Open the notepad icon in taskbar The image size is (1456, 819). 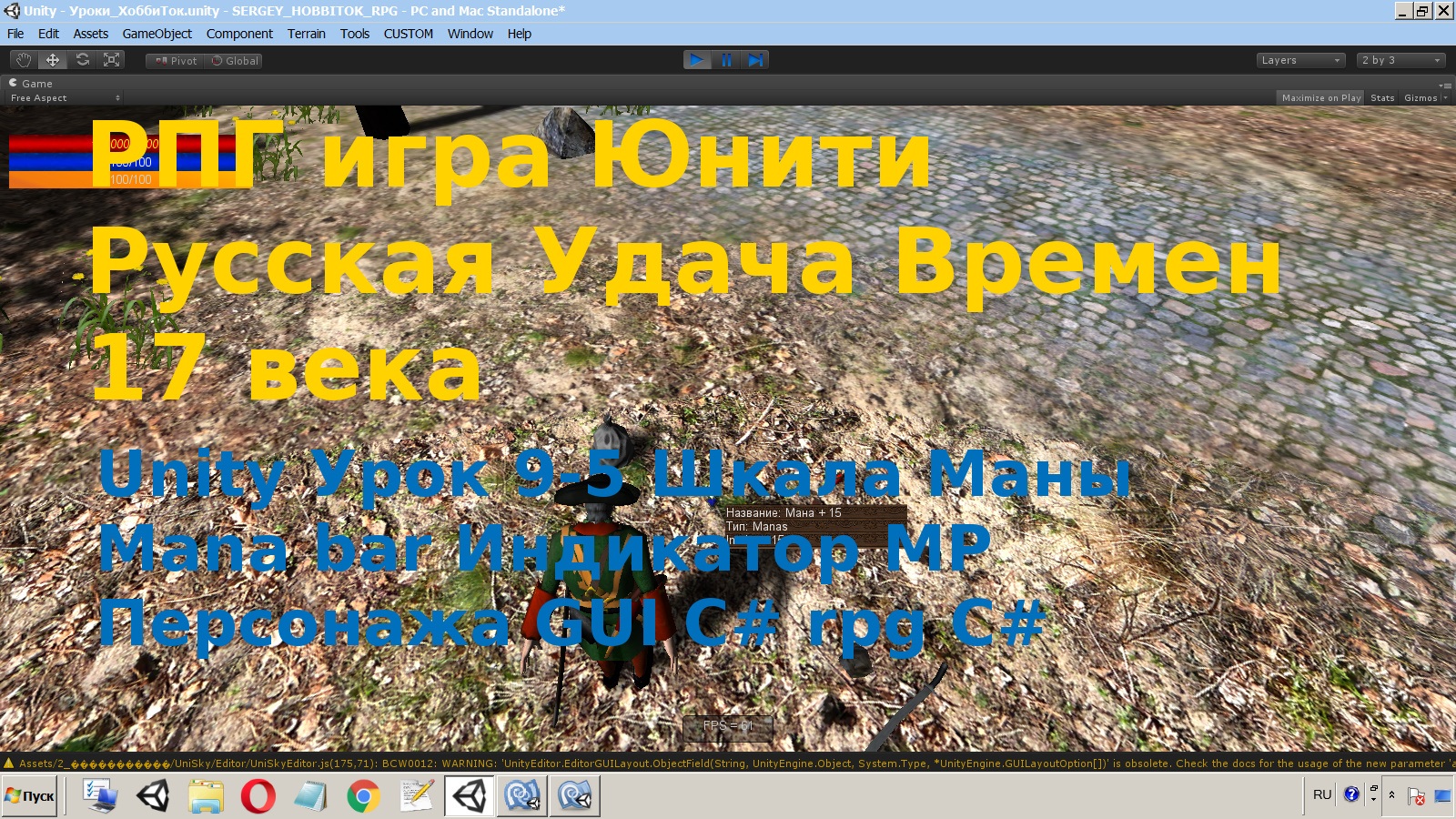(311, 796)
